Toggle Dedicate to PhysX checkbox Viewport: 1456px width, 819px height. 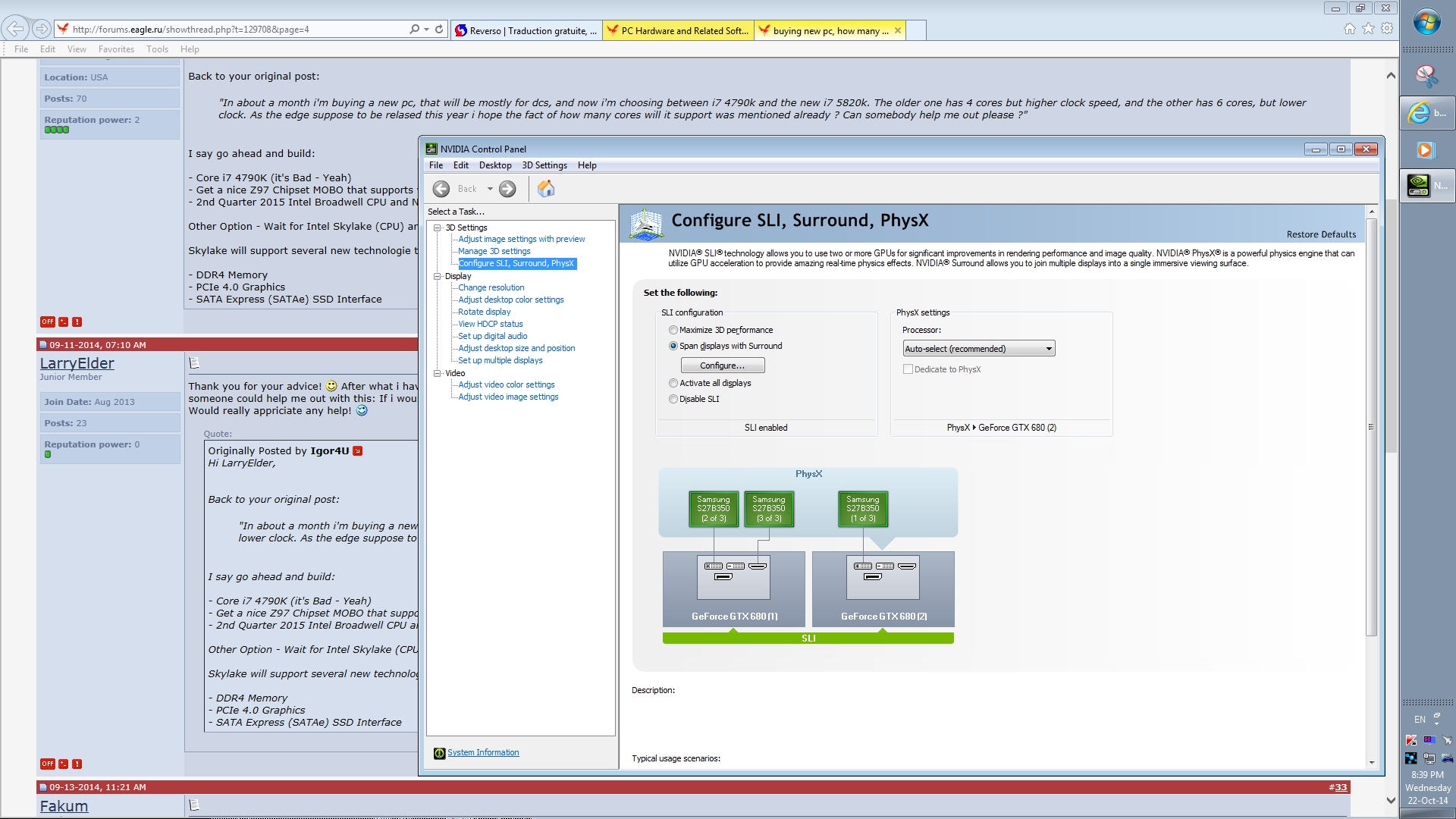coord(908,370)
